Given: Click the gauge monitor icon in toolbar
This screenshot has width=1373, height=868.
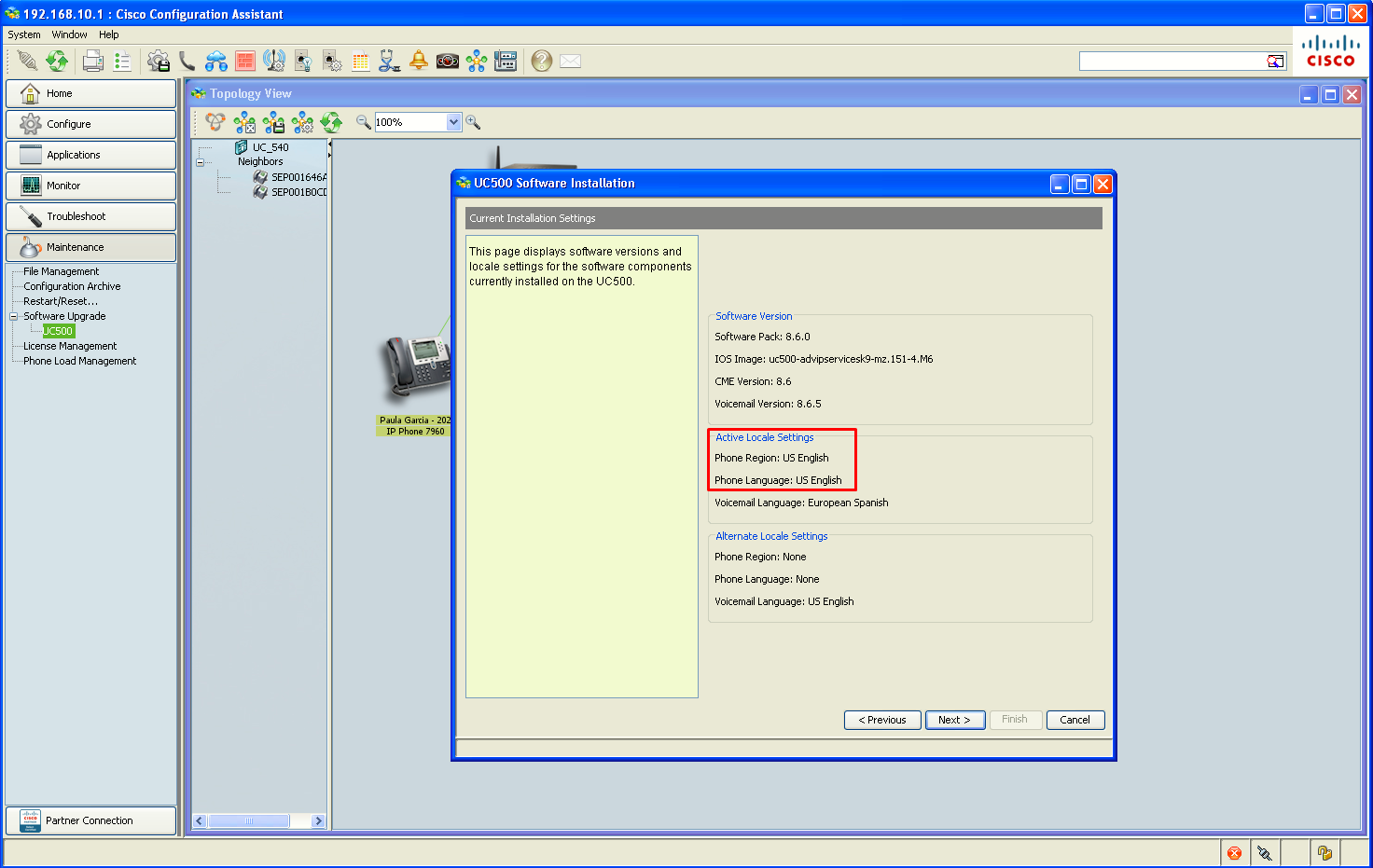Looking at the screenshot, I should pos(448,61).
